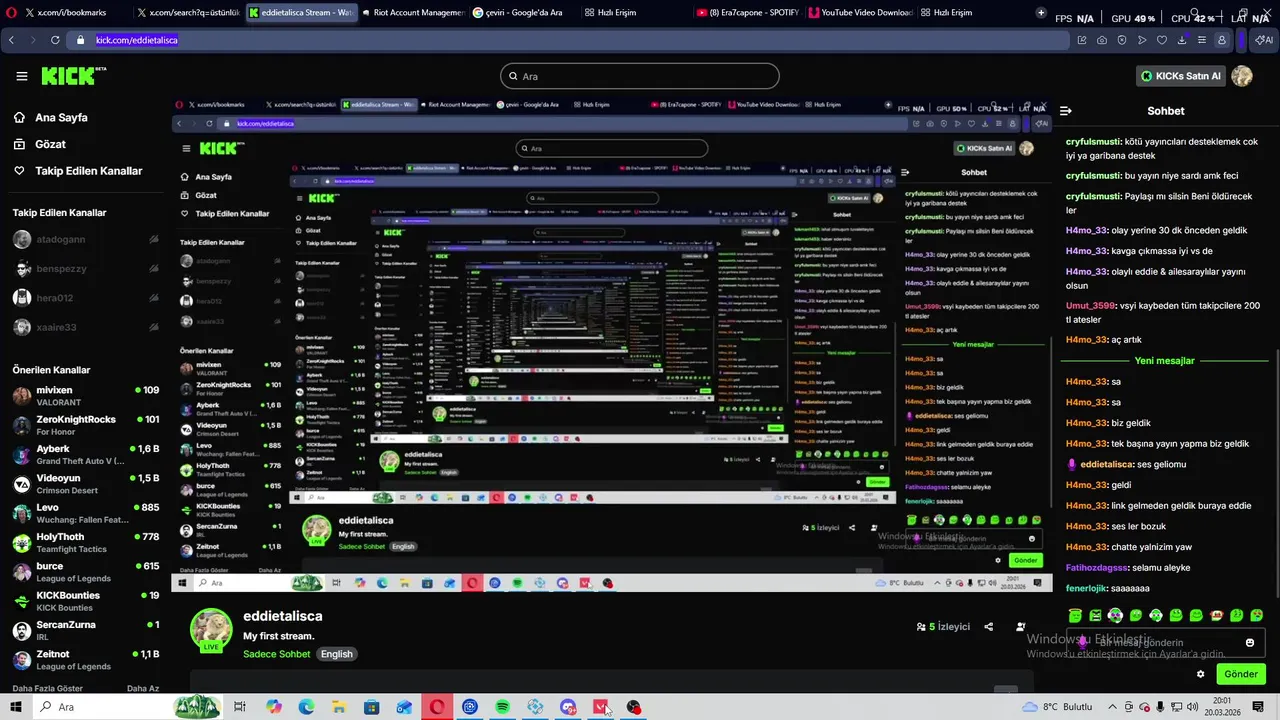This screenshot has height=720, width=1280.
Task: Open Windows Start menu
Action: tap(16, 707)
